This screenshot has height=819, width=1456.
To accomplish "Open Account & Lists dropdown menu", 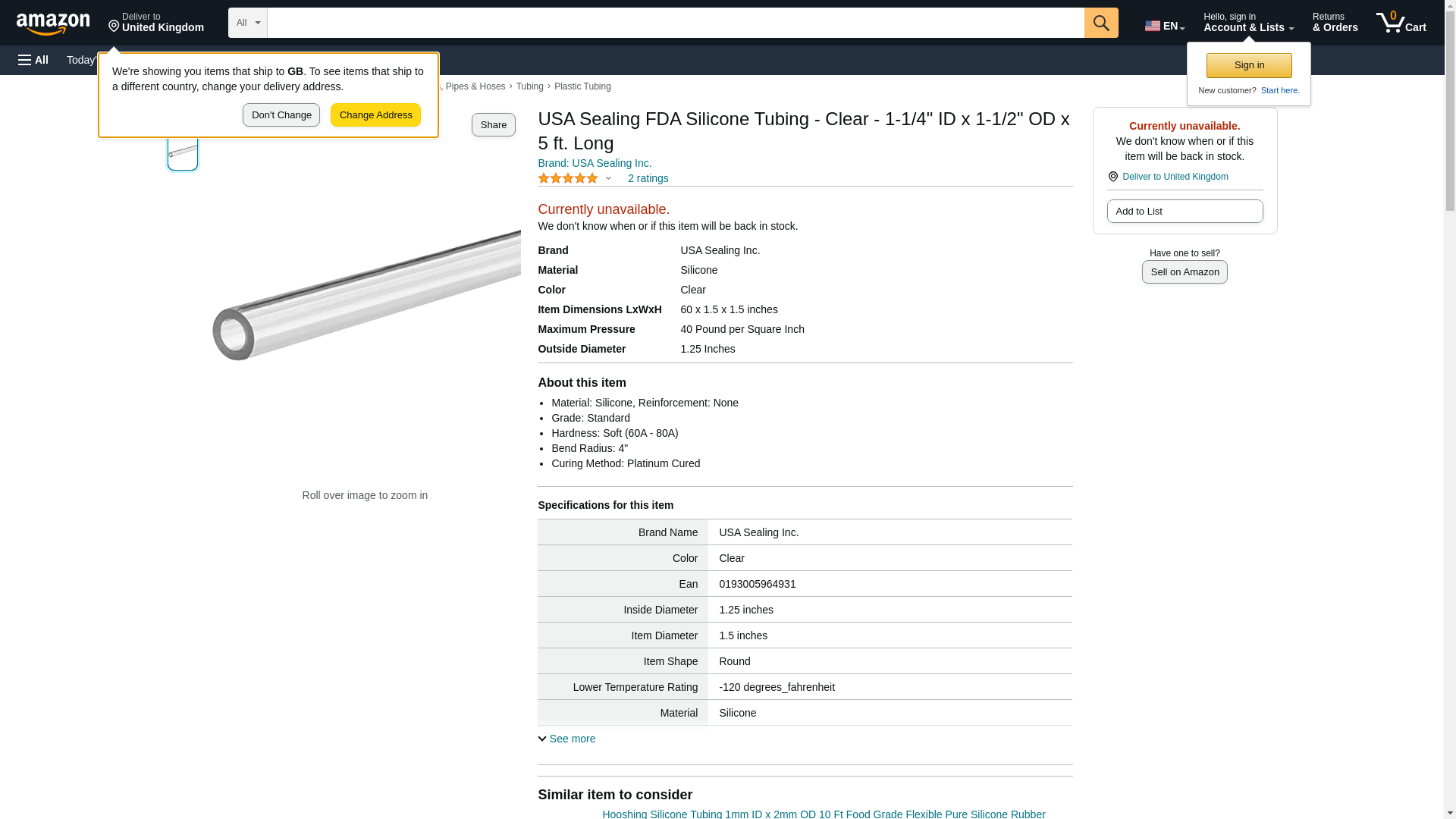I will (x=1248, y=23).
